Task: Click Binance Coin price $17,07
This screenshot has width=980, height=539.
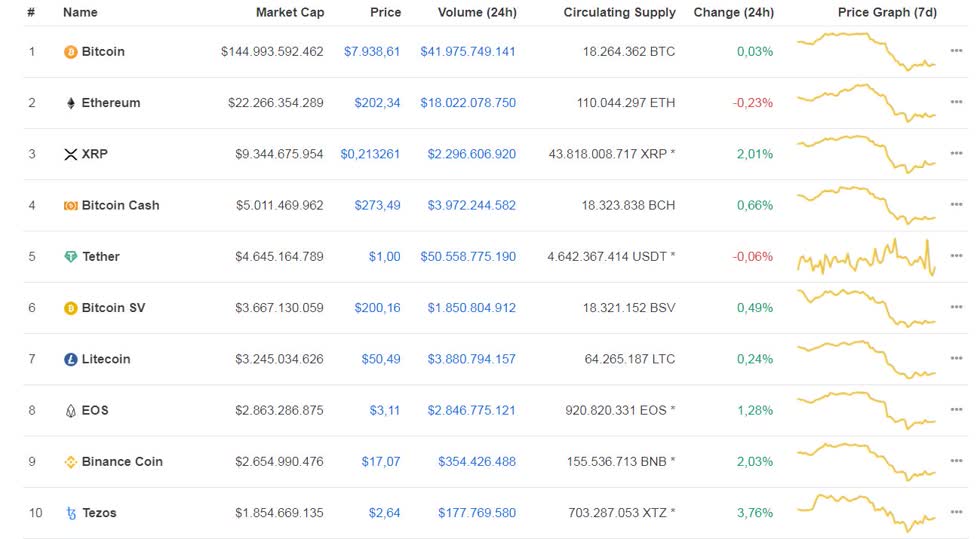Action: tap(381, 461)
